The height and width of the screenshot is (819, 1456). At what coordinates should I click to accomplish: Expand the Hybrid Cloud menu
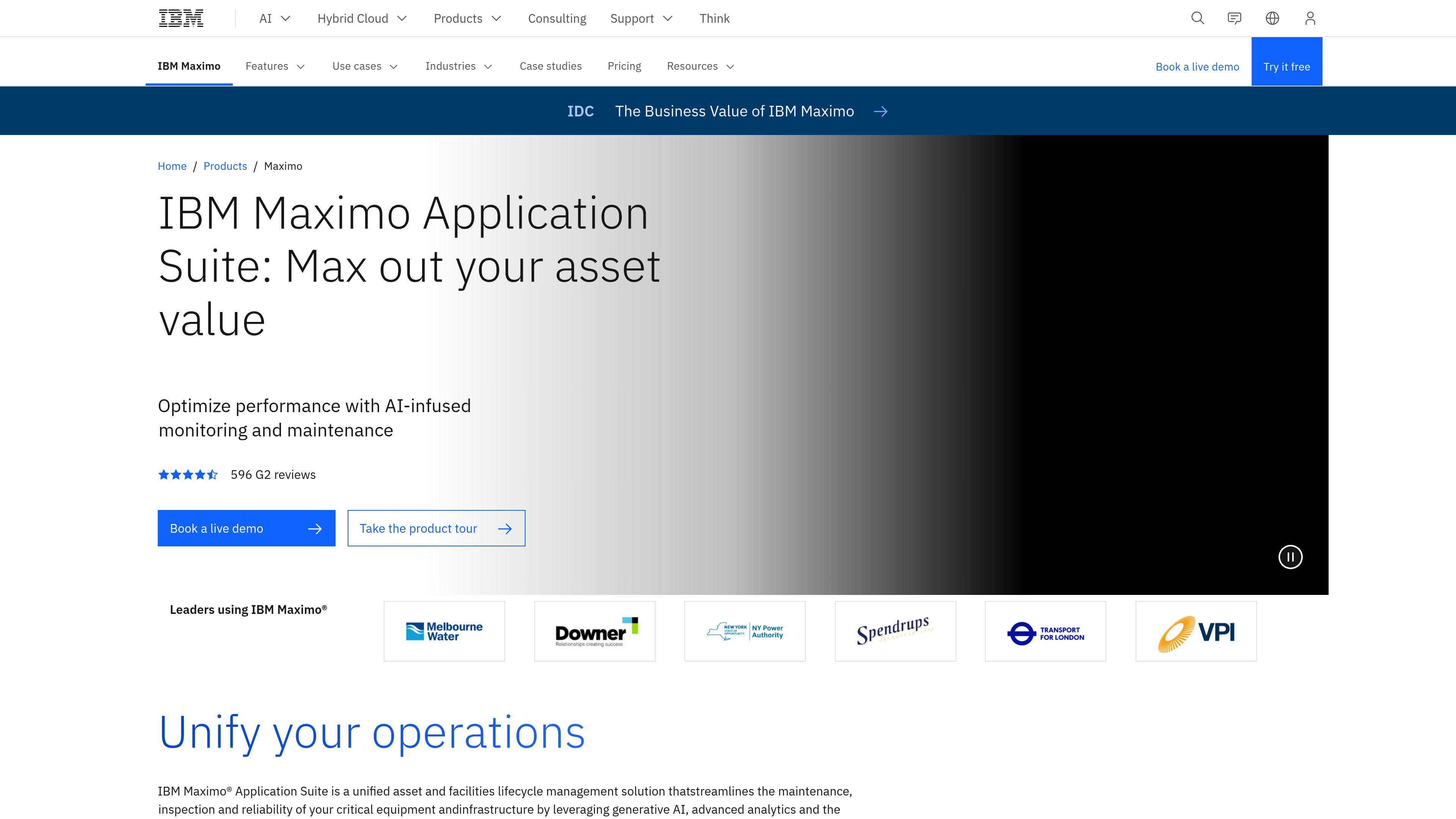point(362,18)
